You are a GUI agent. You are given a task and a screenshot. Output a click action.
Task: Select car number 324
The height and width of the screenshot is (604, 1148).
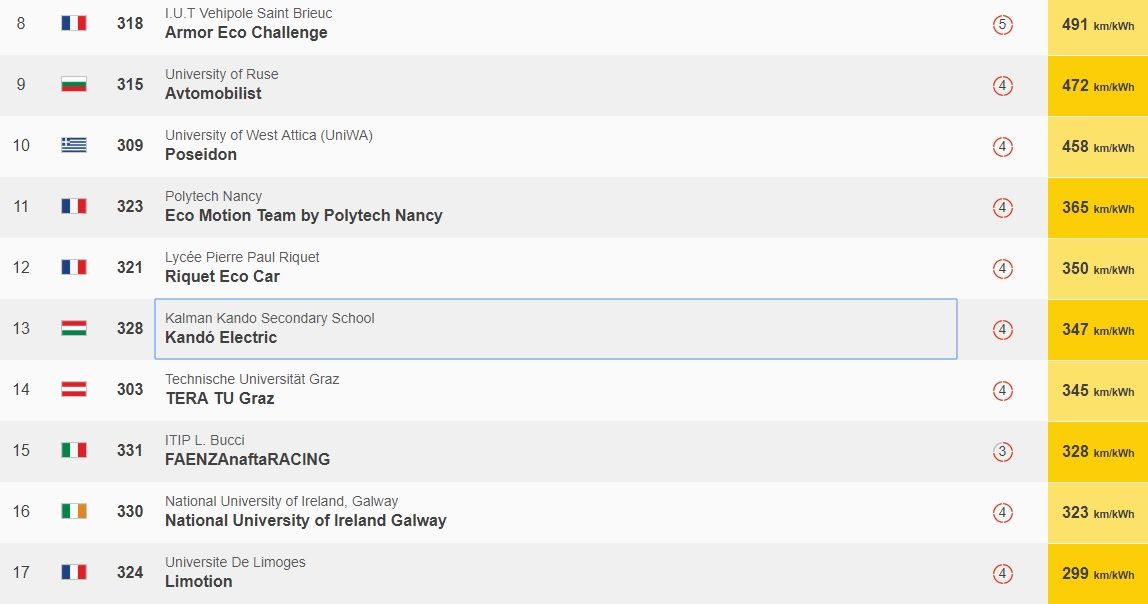tap(130, 572)
